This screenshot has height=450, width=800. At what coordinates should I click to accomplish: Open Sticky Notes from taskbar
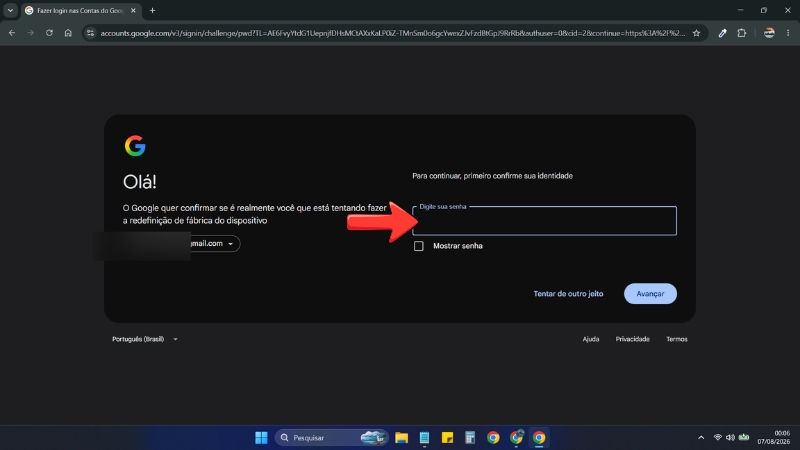point(447,438)
